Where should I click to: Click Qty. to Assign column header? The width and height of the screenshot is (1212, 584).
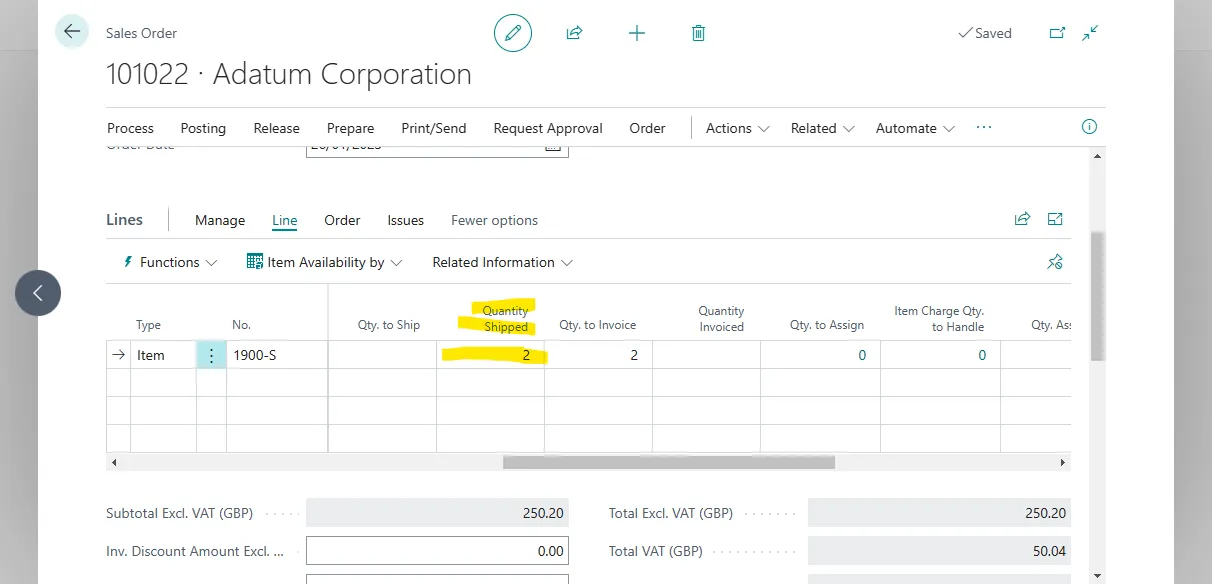[x=827, y=325]
